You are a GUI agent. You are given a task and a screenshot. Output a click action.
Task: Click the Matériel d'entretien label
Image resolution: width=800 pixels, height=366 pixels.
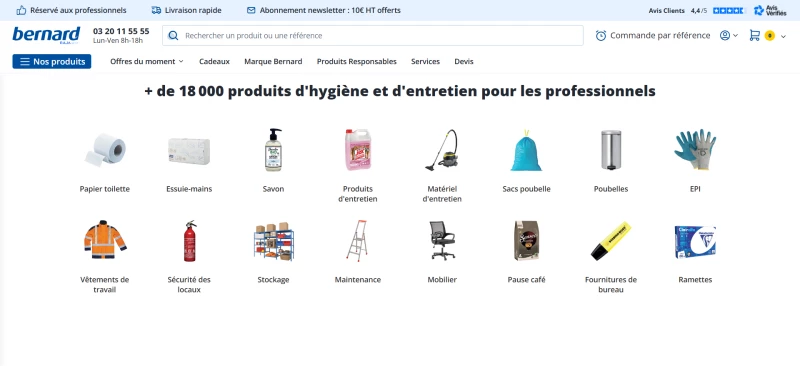tap(442, 194)
